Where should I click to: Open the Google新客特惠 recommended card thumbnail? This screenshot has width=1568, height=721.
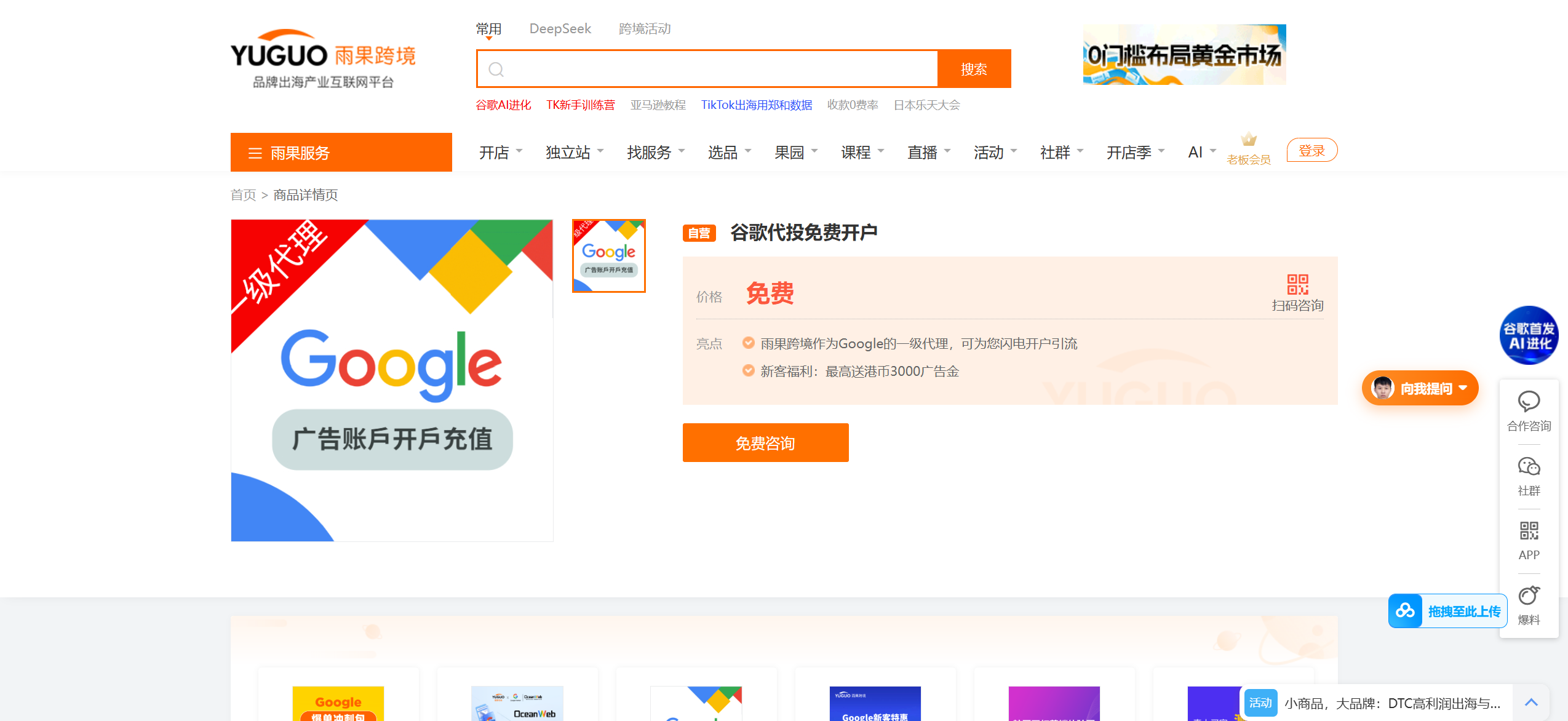pyautogui.click(x=875, y=704)
